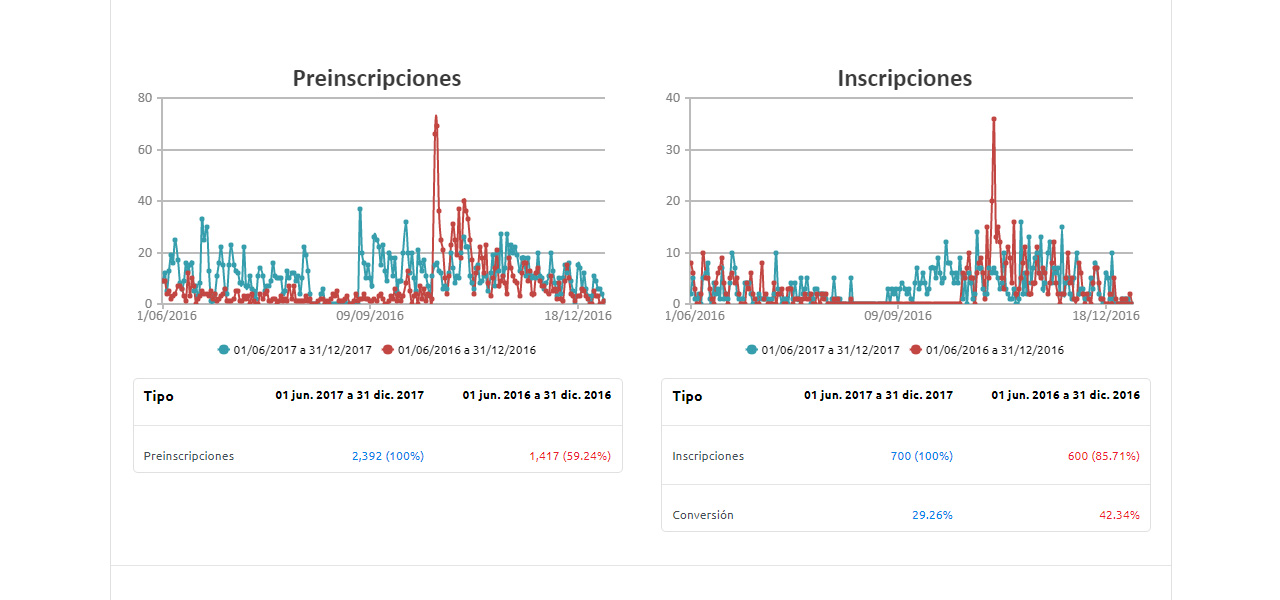Select the 700 (100%) value
Image resolution: width=1280 pixels, height=600 pixels.
tap(922, 456)
